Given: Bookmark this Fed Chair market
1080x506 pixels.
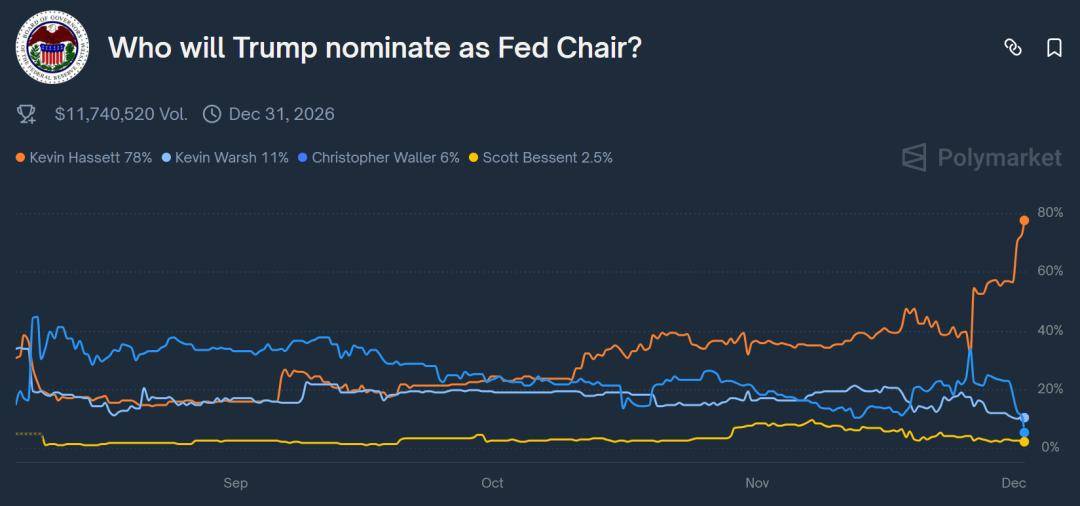Looking at the screenshot, I should pos(1054,47).
